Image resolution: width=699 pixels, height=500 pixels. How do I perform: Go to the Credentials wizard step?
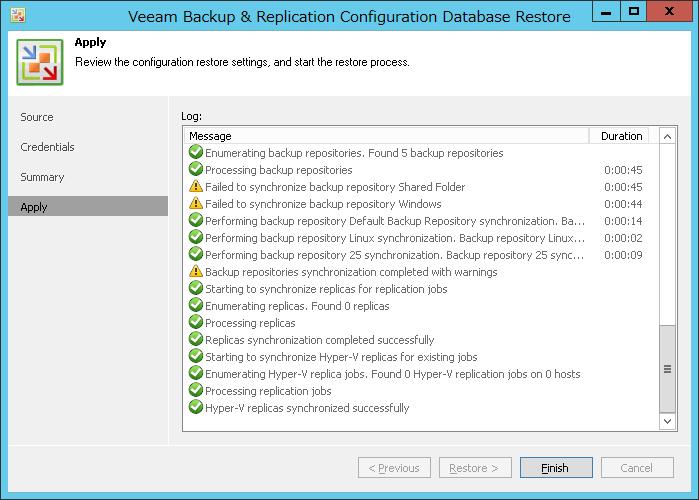47,147
